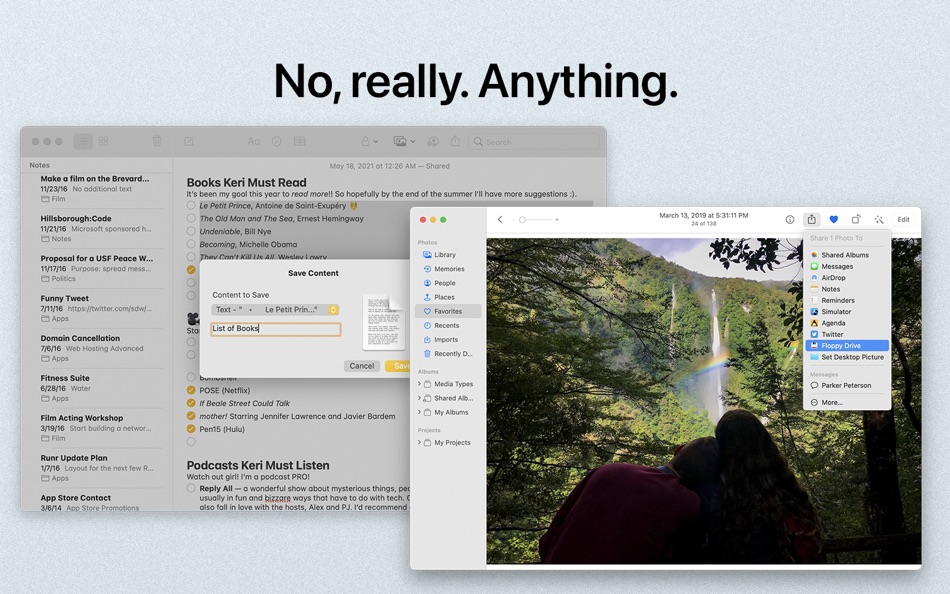This screenshot has width=950, height=594.
Task: Insert table using Notes toolbar icon
Action: pos(299,141)
